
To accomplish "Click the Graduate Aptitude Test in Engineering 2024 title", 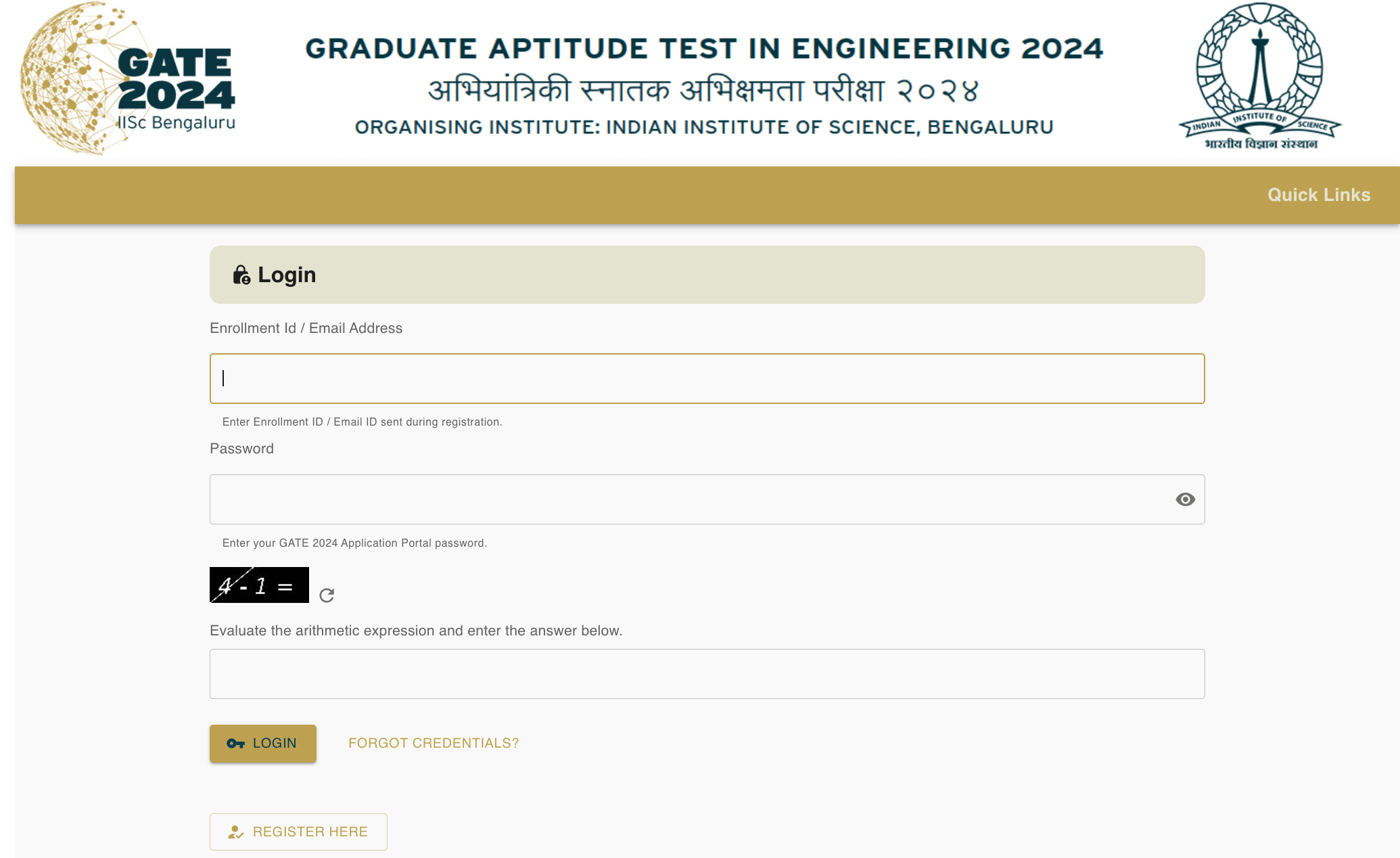I will [x=704, y=49].
